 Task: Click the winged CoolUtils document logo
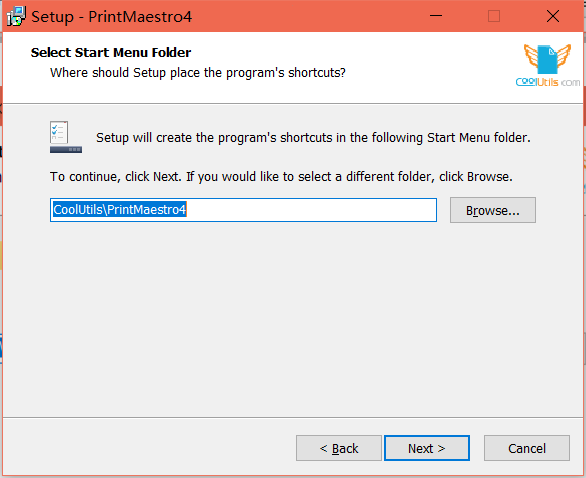coord(548,59)
